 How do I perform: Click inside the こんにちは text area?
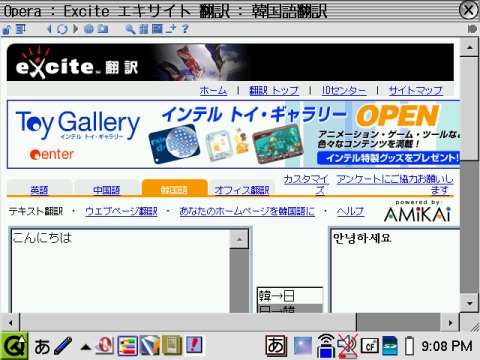(121, 271)
